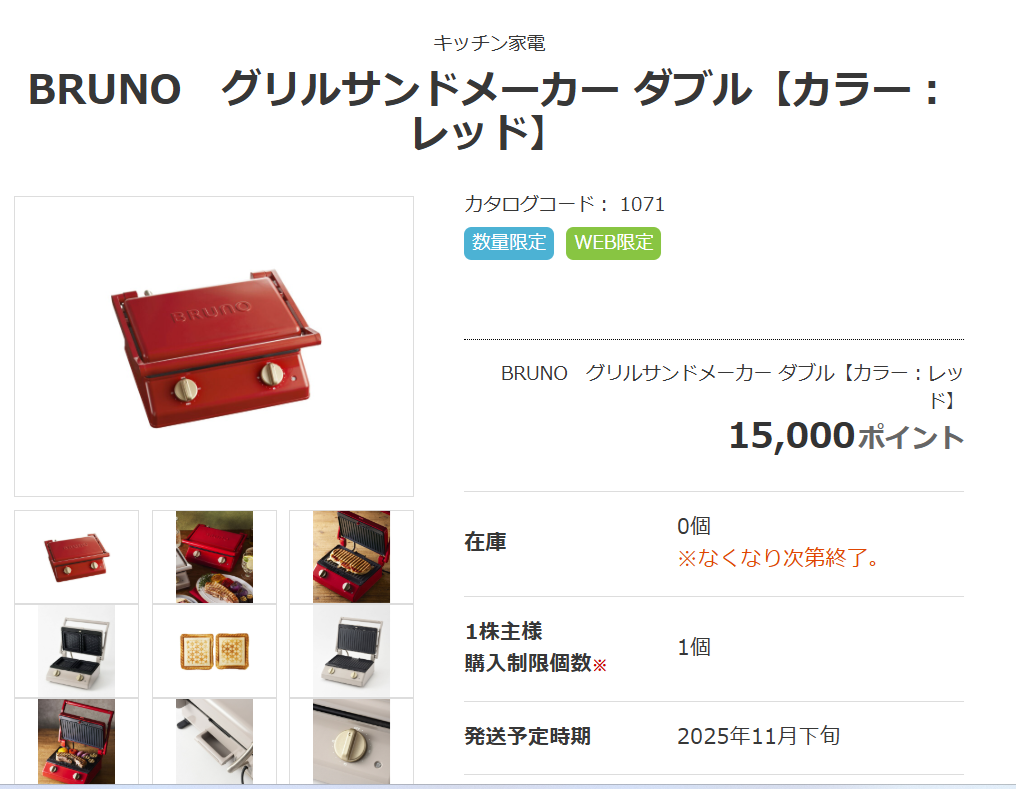Click the 15,000ポイント price

(846, 435)
